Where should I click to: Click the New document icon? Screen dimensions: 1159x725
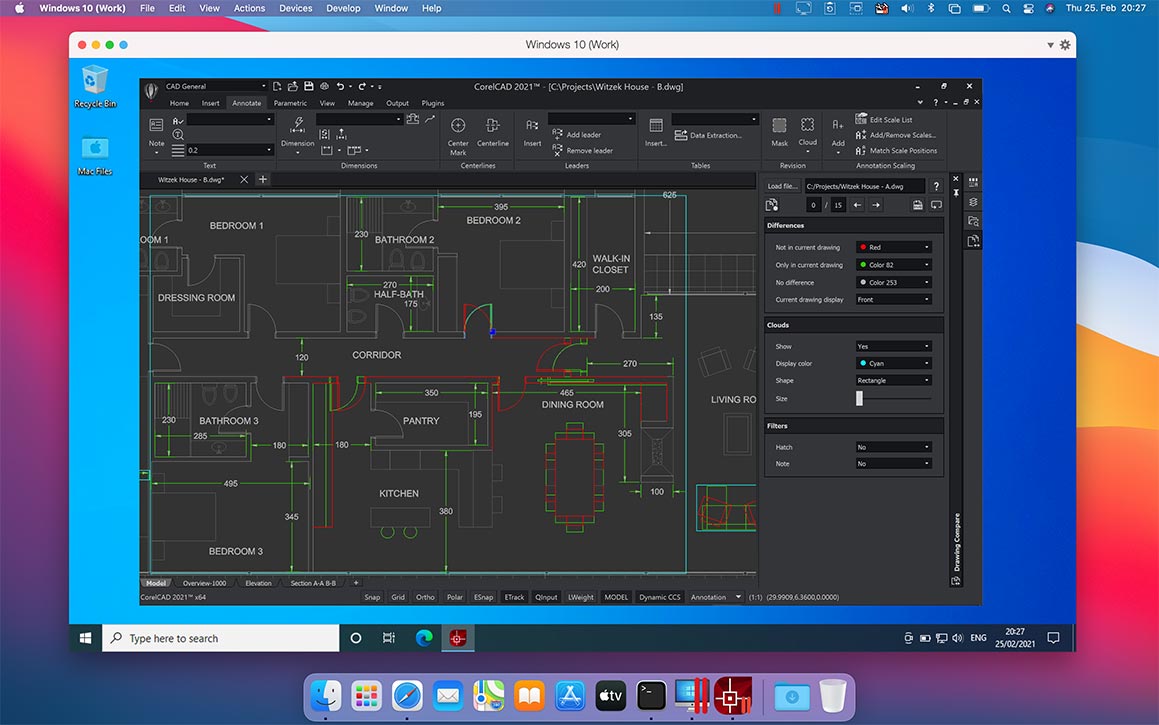click(277, 86)
